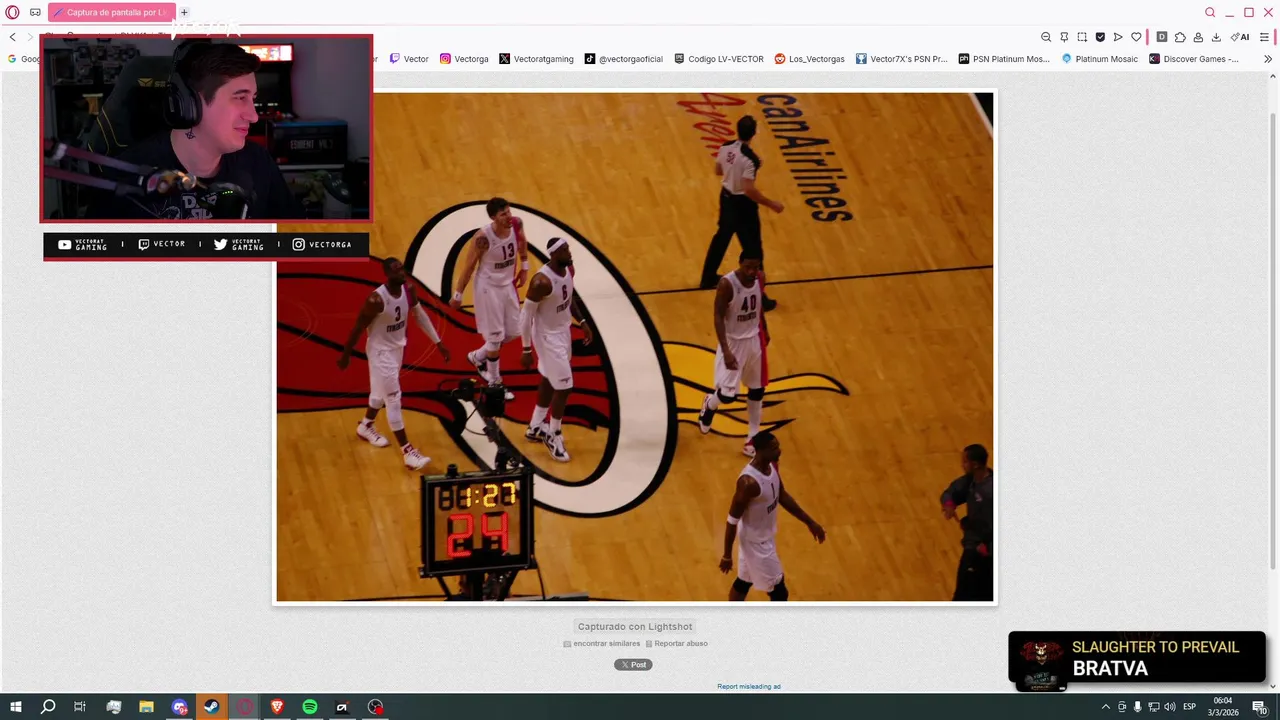
Task: Click the pin icon in address bar
Action: tap(1064, 37)
